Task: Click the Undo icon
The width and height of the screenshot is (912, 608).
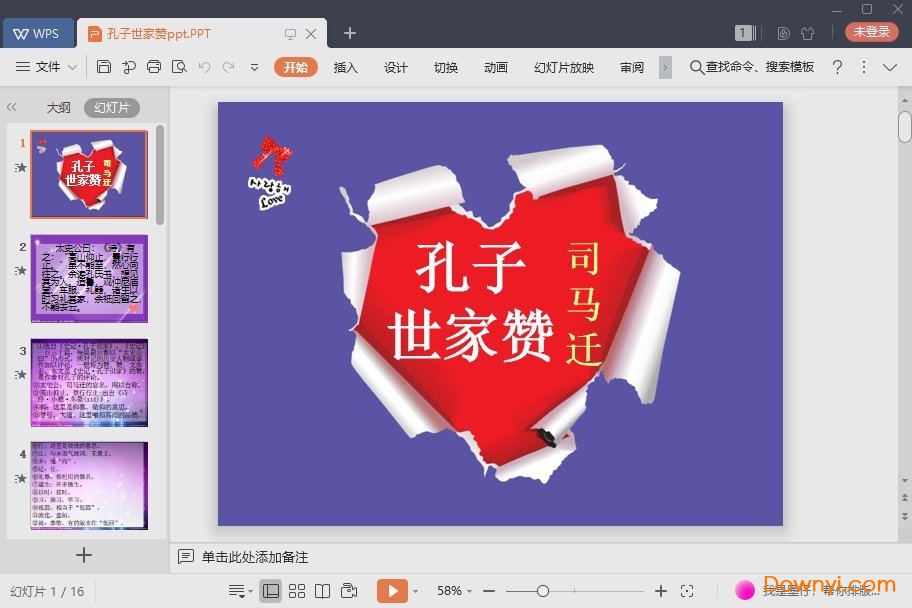Action: coord(205,66)
